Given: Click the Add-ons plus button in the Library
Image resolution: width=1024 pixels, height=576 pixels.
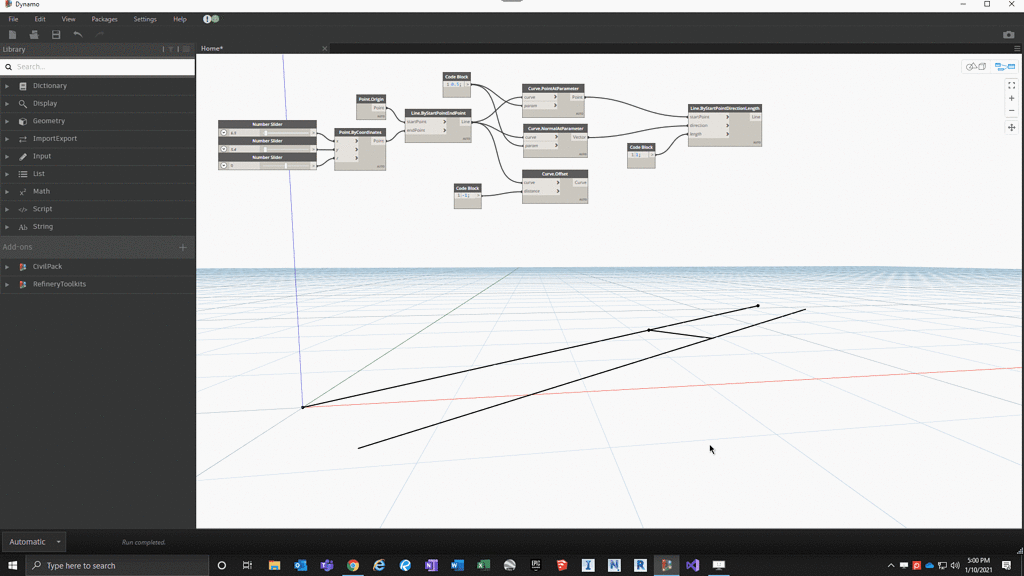Looking at the screenshot, I should click(x=182, y=247).
